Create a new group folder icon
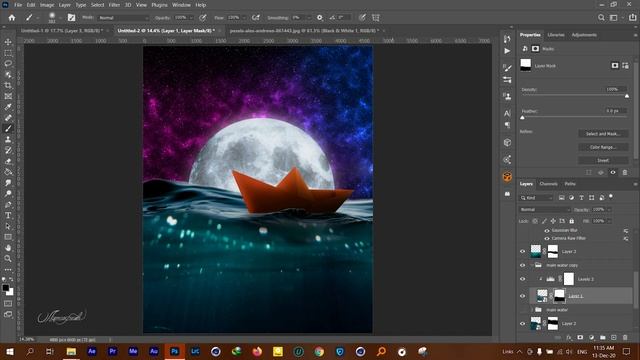 coord(602,338)
